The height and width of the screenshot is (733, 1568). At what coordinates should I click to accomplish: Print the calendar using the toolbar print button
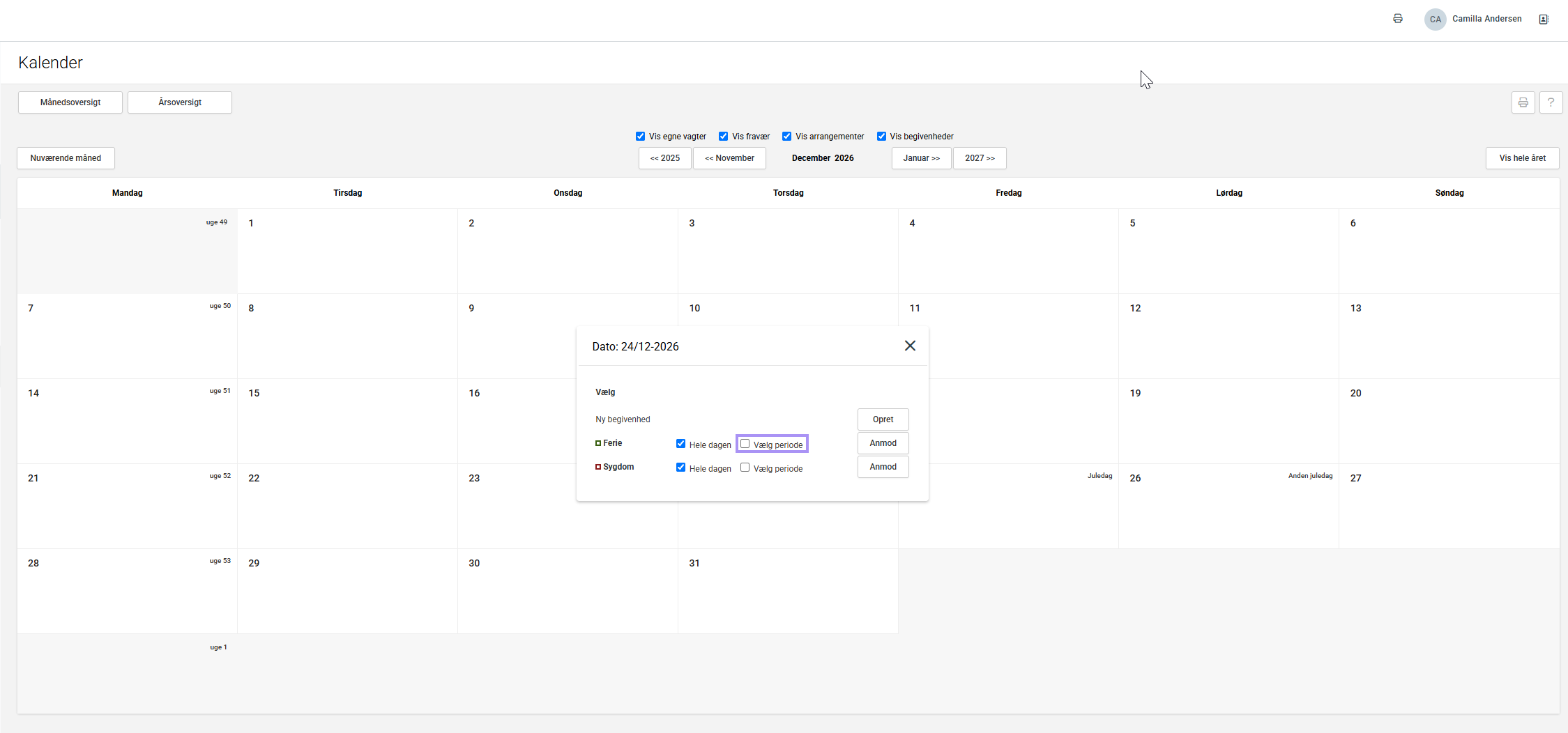1523,102
